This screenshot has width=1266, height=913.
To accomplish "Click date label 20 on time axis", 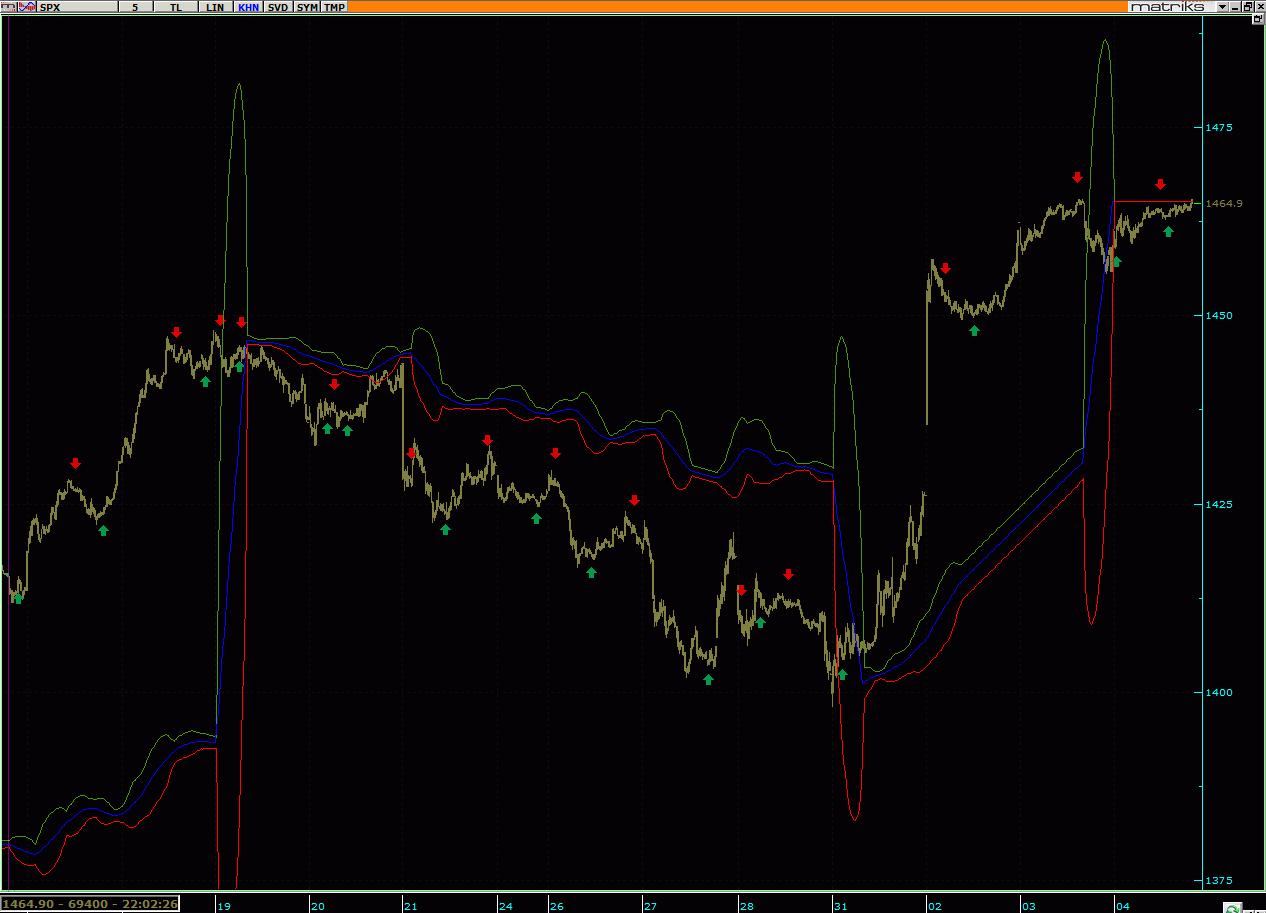I will tap(318, 906).
